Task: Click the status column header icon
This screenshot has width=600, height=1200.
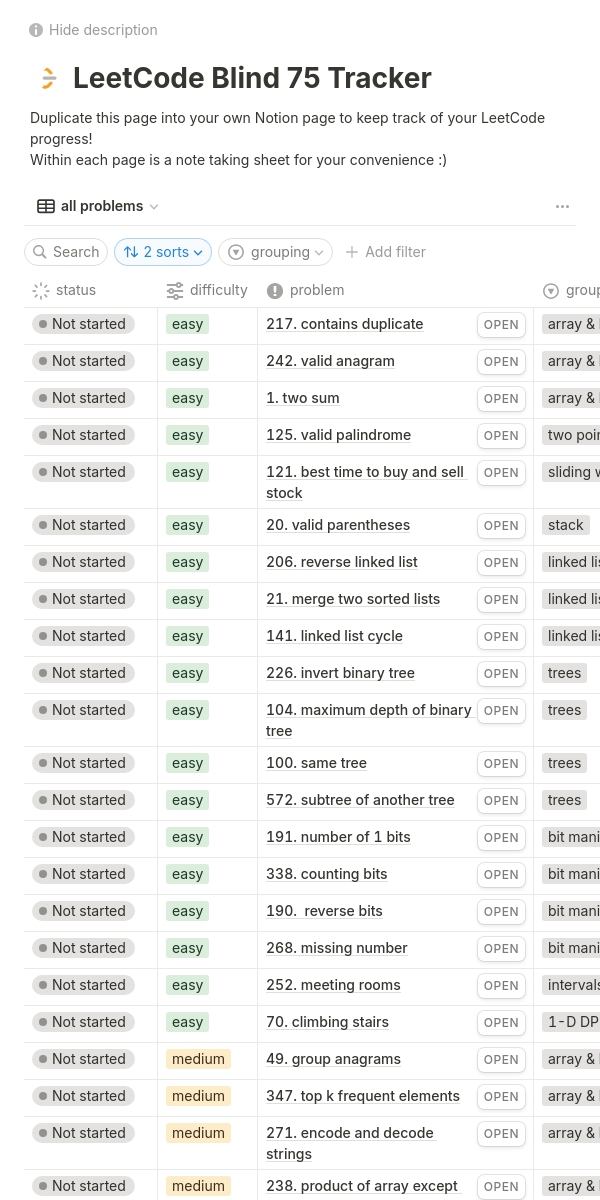Action: tap(41, 290)
